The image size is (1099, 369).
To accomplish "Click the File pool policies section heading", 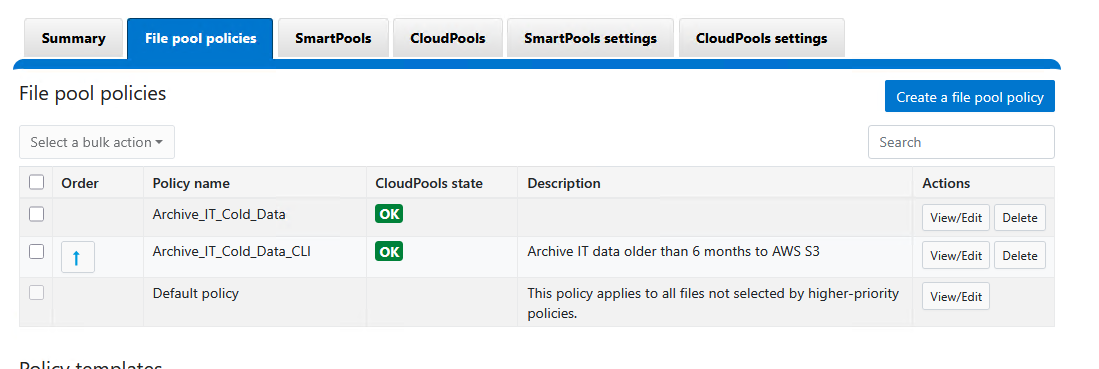I will pyautogui.click(x=93, y=93).
